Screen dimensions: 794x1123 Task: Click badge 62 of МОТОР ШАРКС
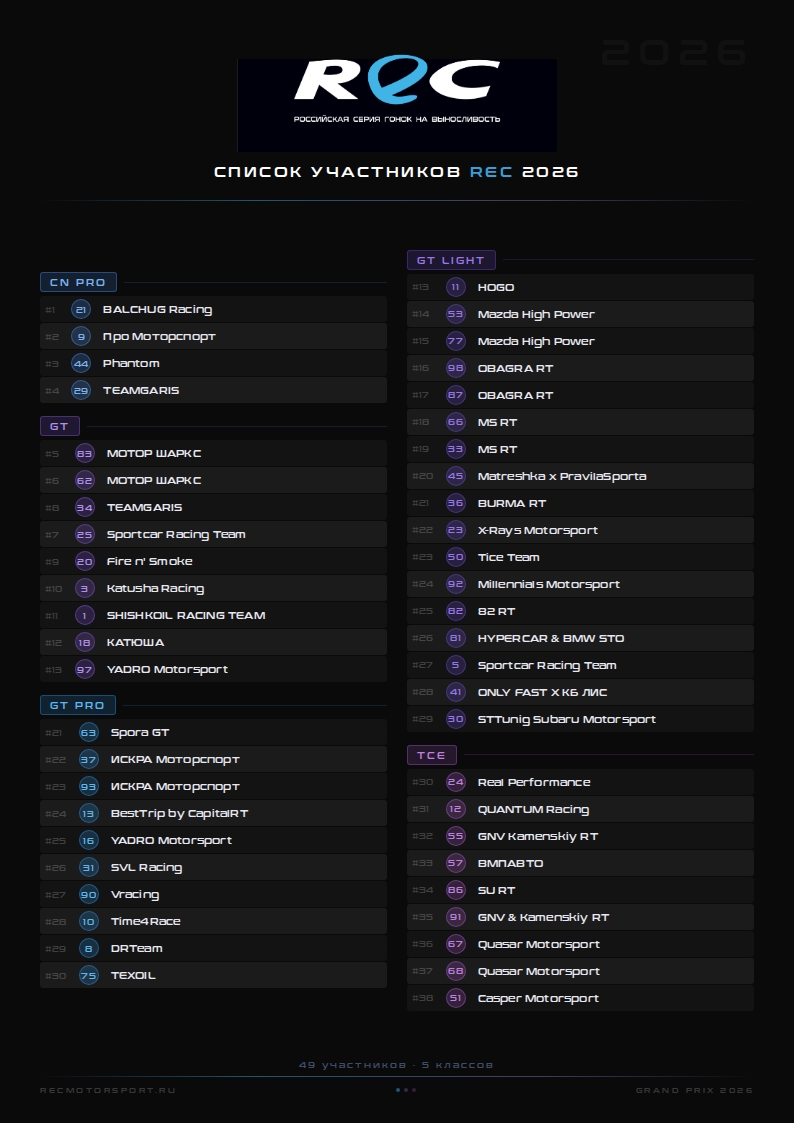[x=85, y=481]
